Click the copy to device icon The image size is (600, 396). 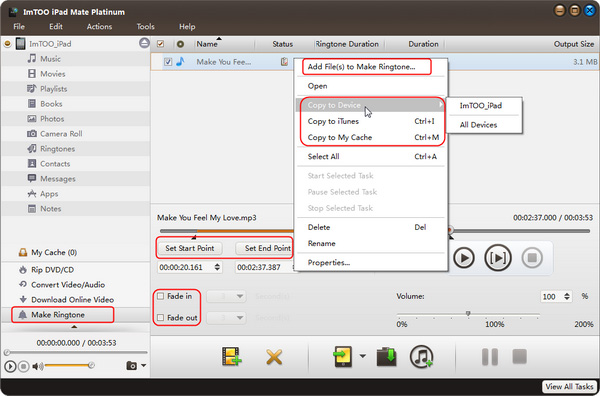tap(342, 356)
